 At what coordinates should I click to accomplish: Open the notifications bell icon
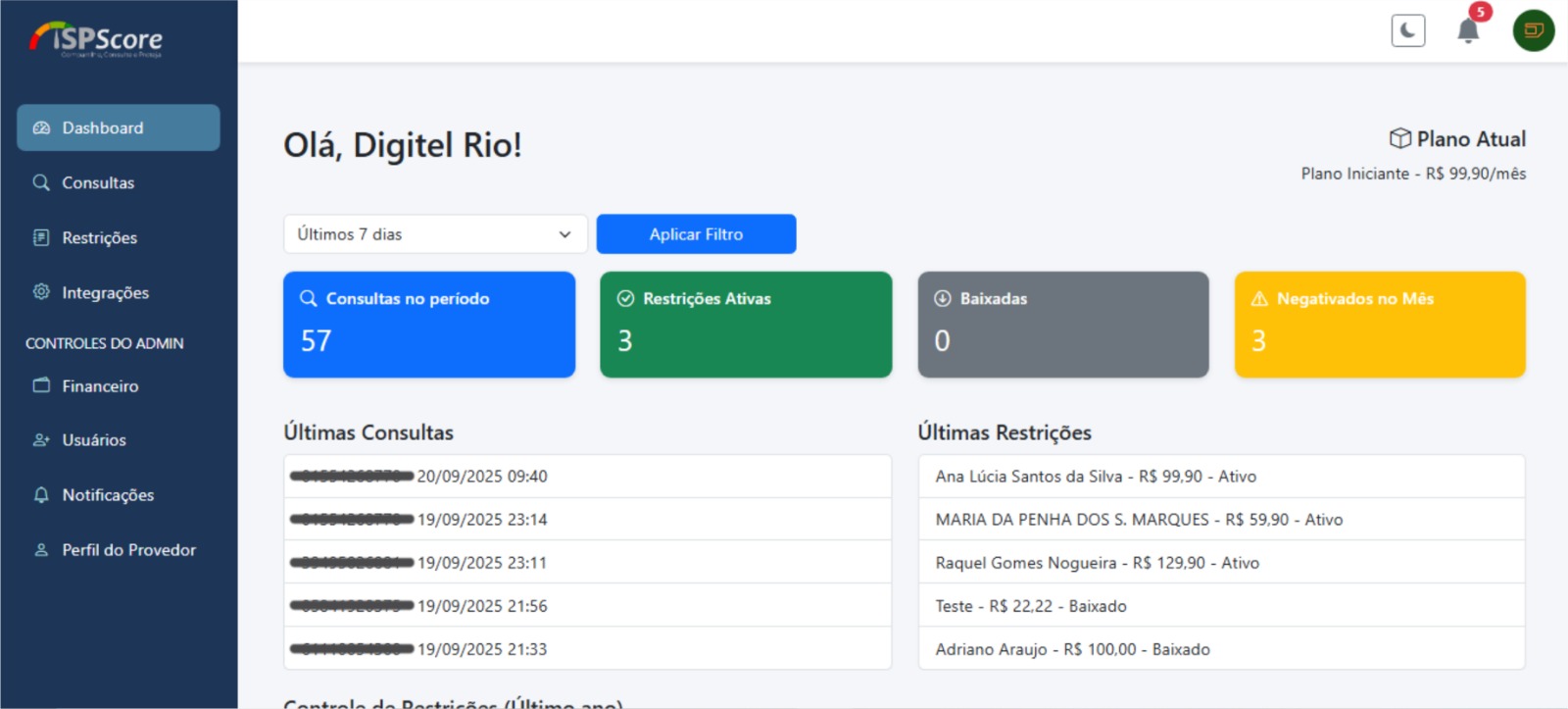pos(1468,31)
